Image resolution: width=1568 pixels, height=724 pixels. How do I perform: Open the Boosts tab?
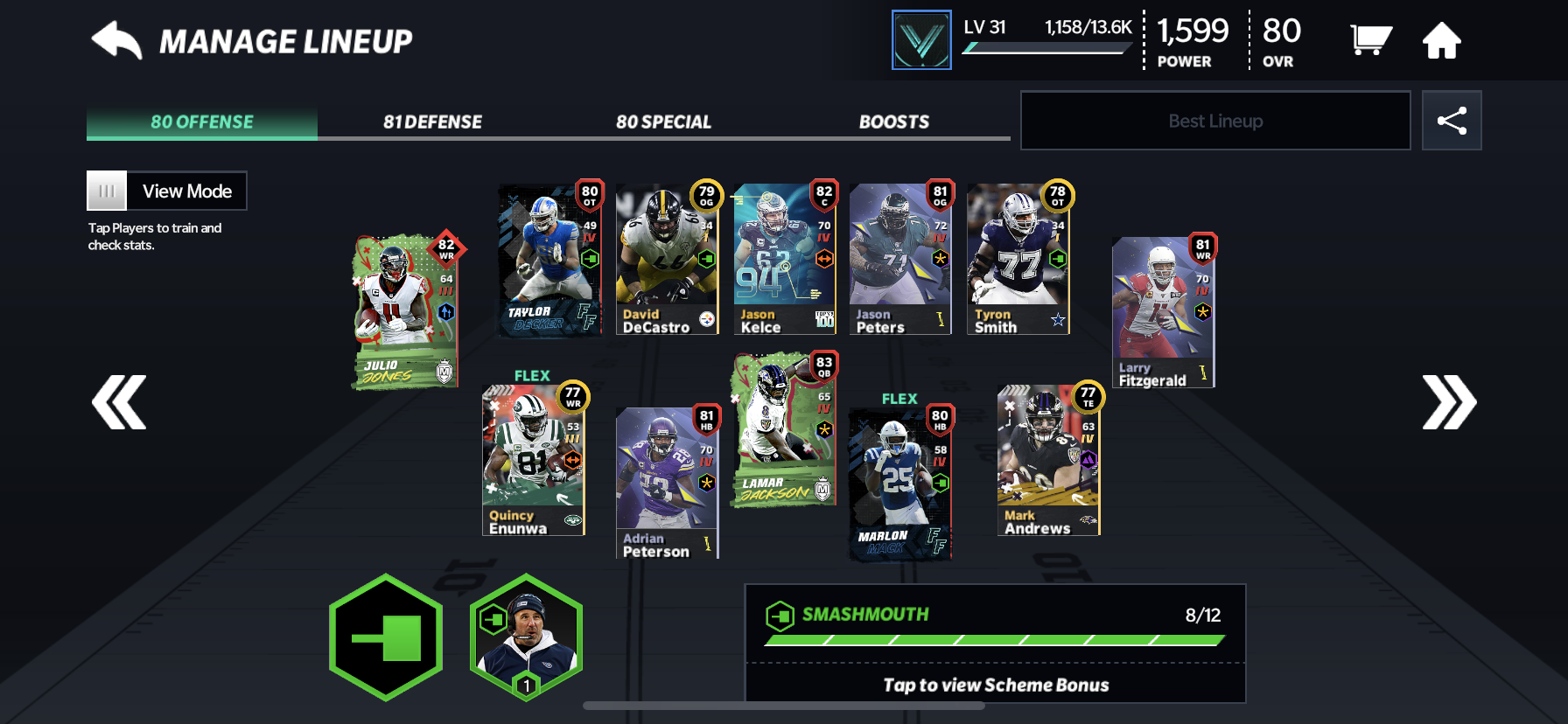coord(894,122)
